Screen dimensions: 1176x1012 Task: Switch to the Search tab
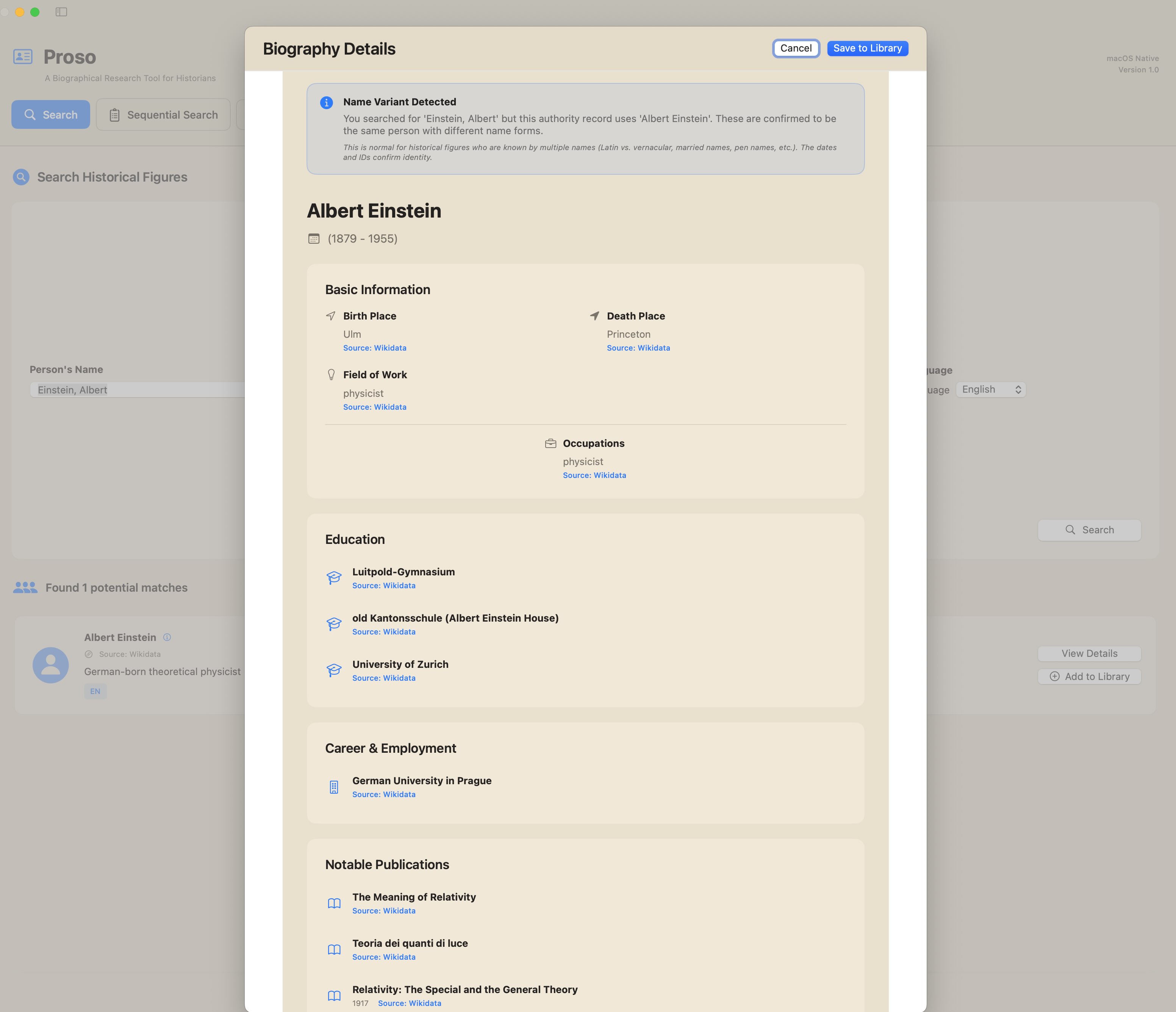[50, 114]
